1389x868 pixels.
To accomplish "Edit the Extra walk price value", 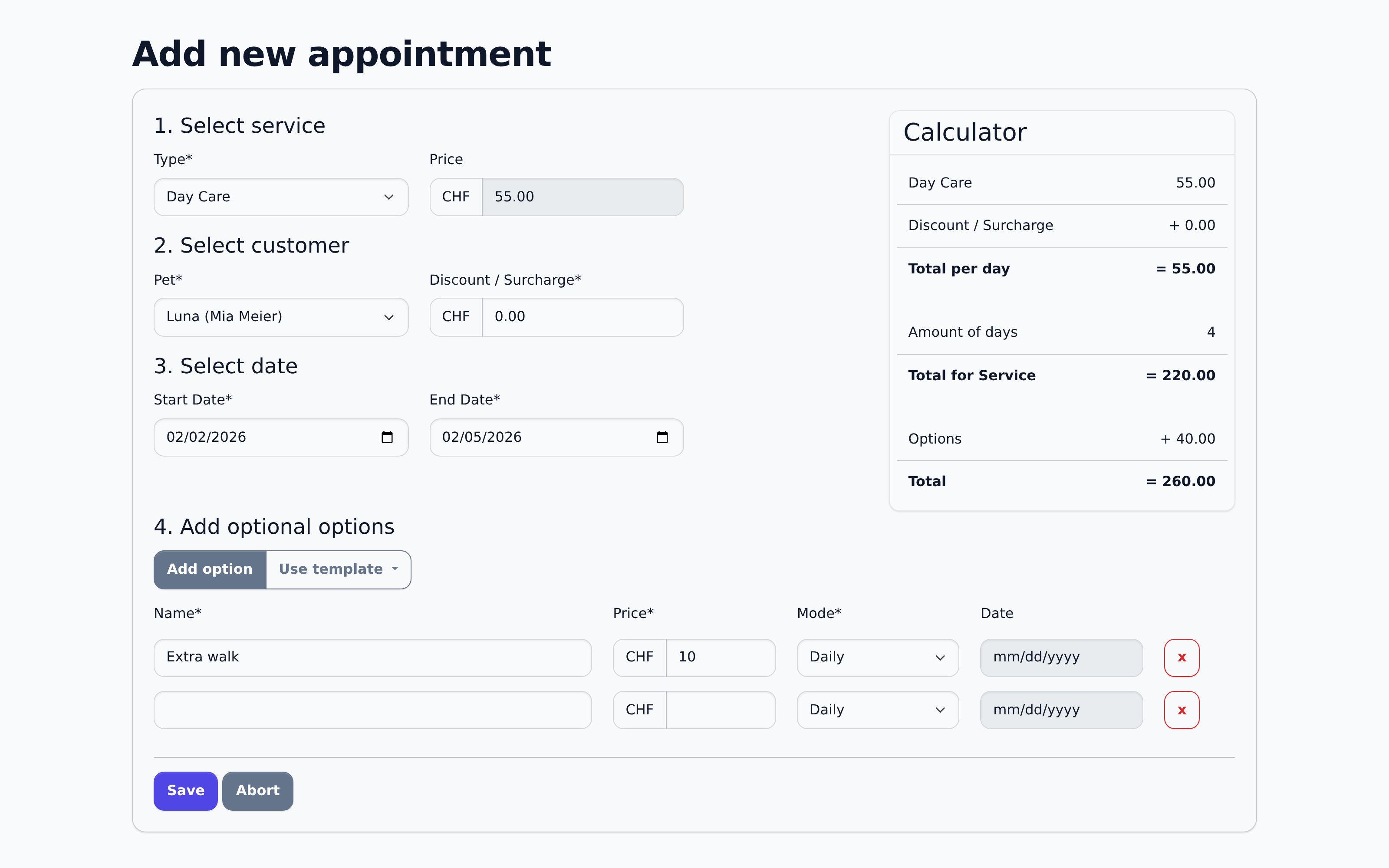I will pyautogui.click(x=721, y=658).
